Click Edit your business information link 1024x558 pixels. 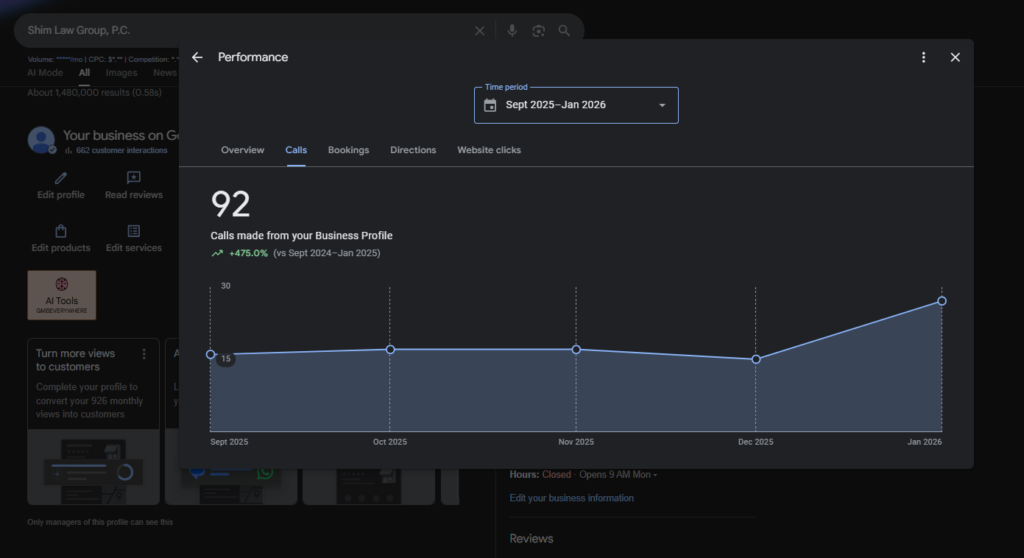coord(571,498)
